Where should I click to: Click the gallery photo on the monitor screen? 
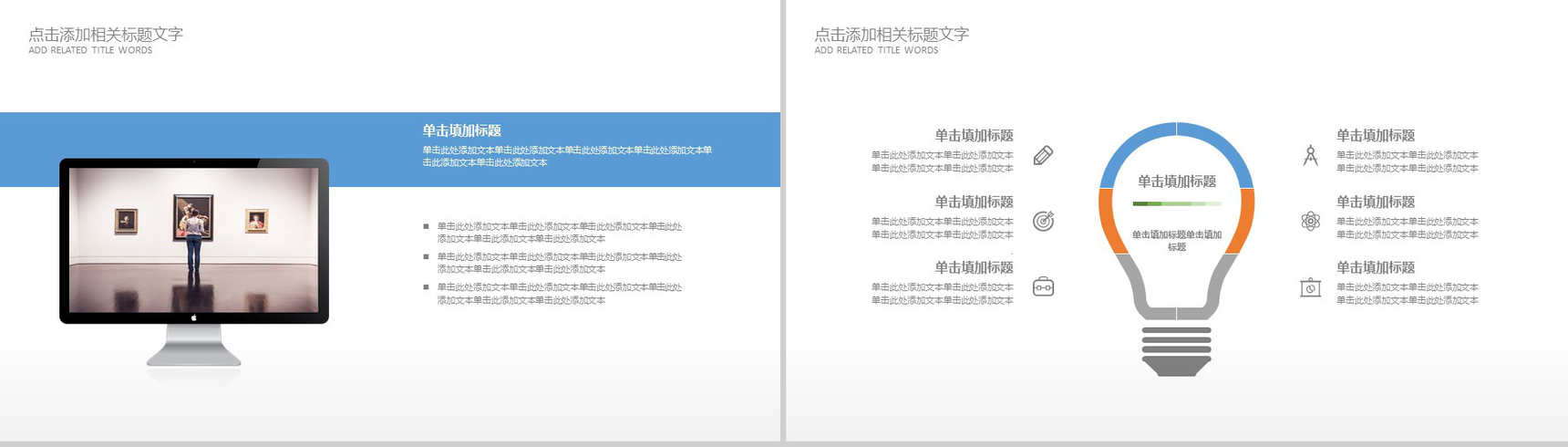pyautogui.click(x=194, y=239)
